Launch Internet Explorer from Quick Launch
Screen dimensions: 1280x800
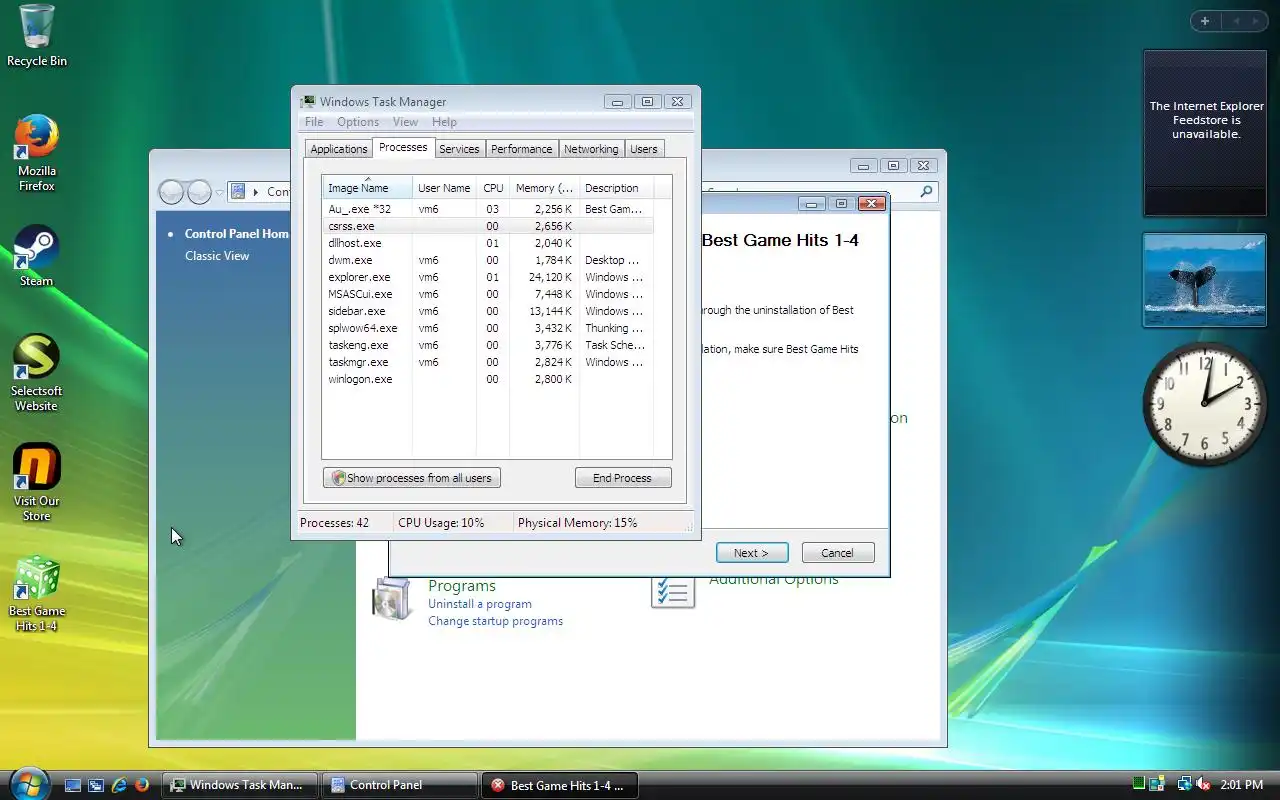click(x=119, y=785)
